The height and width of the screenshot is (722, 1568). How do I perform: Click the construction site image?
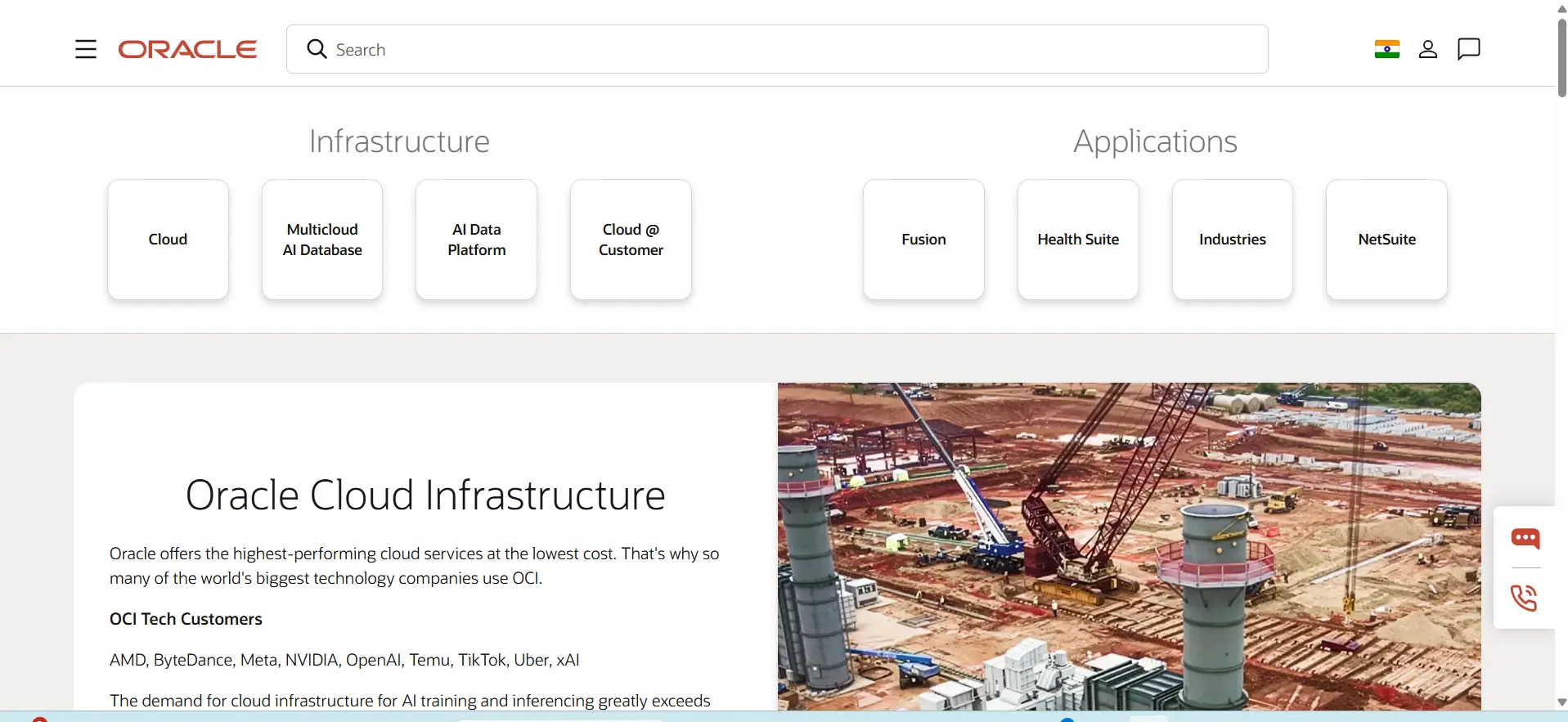click(x=1129, y=546)
